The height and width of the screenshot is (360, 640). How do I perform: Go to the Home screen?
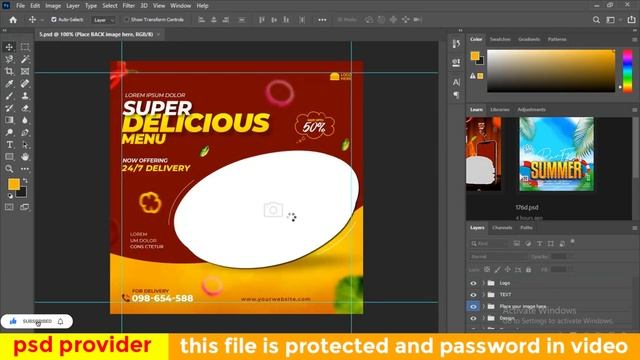point(13,20)
